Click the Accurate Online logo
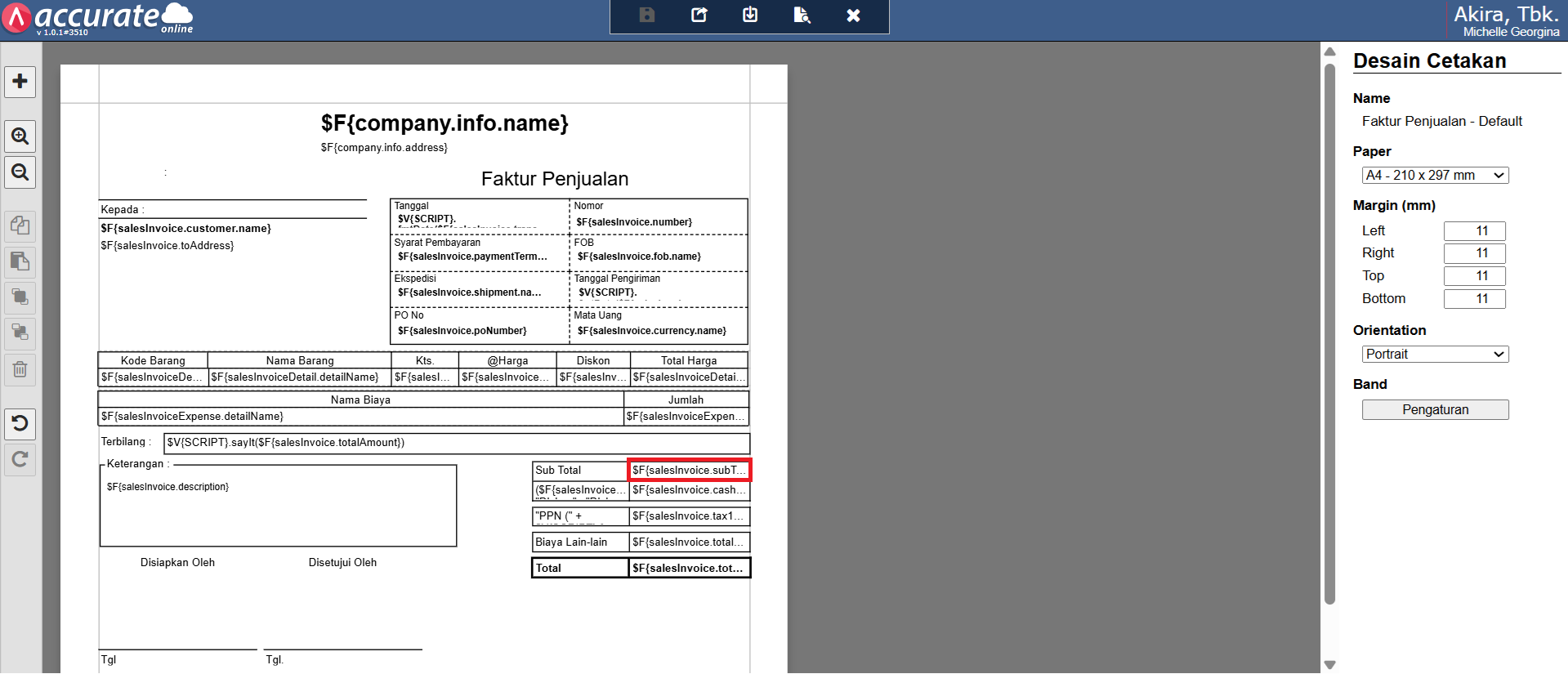The height and width of the screenshot is (674, 1568). (x=98, y=18)
